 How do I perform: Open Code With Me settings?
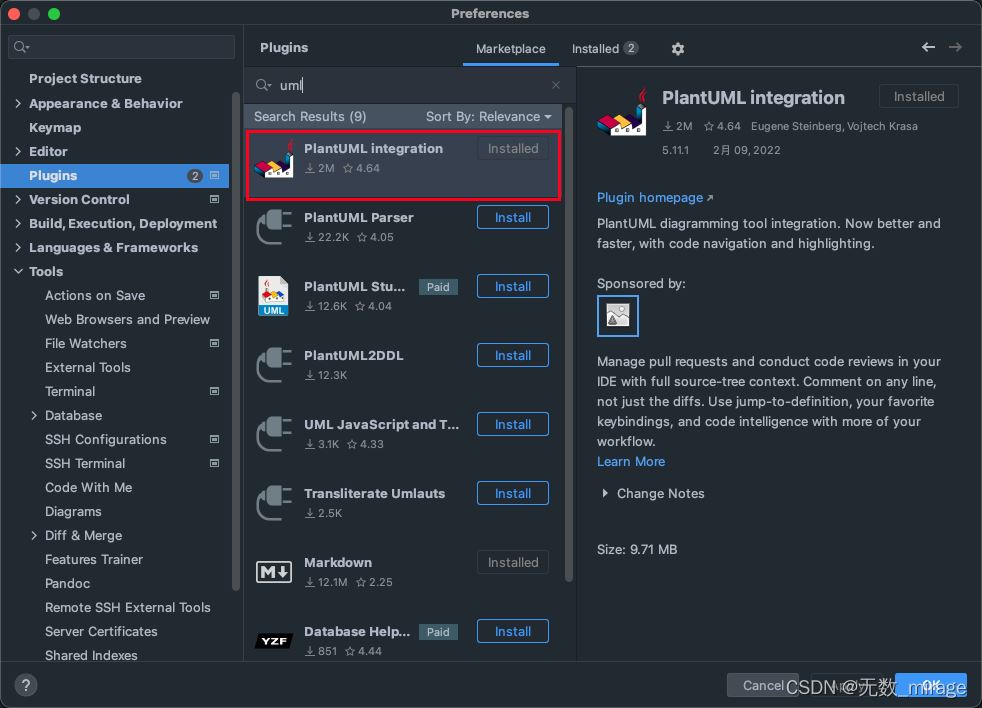tap(88, 487)
